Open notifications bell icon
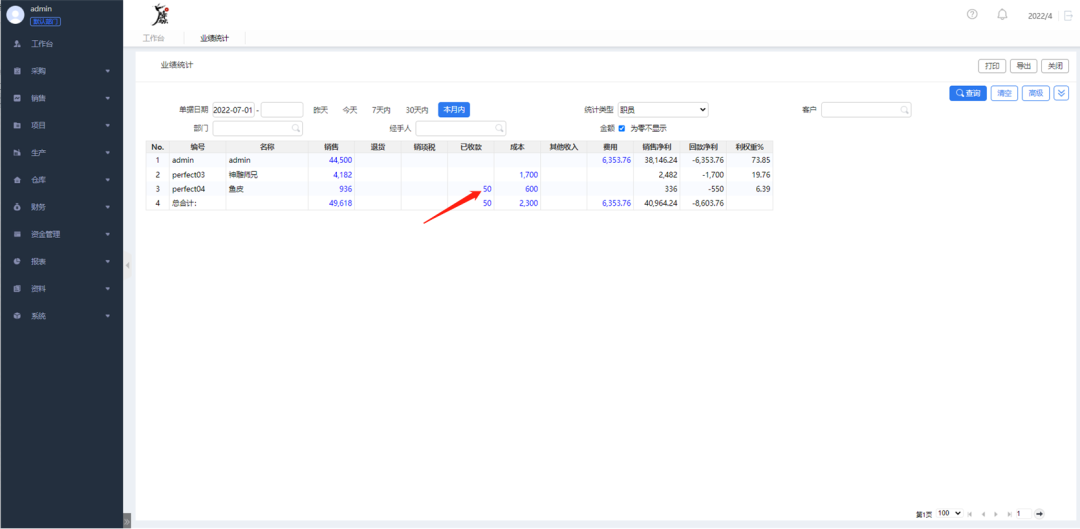Image resolution: width=1080 pixels, height=529 pixels. tap(1002, 14)
